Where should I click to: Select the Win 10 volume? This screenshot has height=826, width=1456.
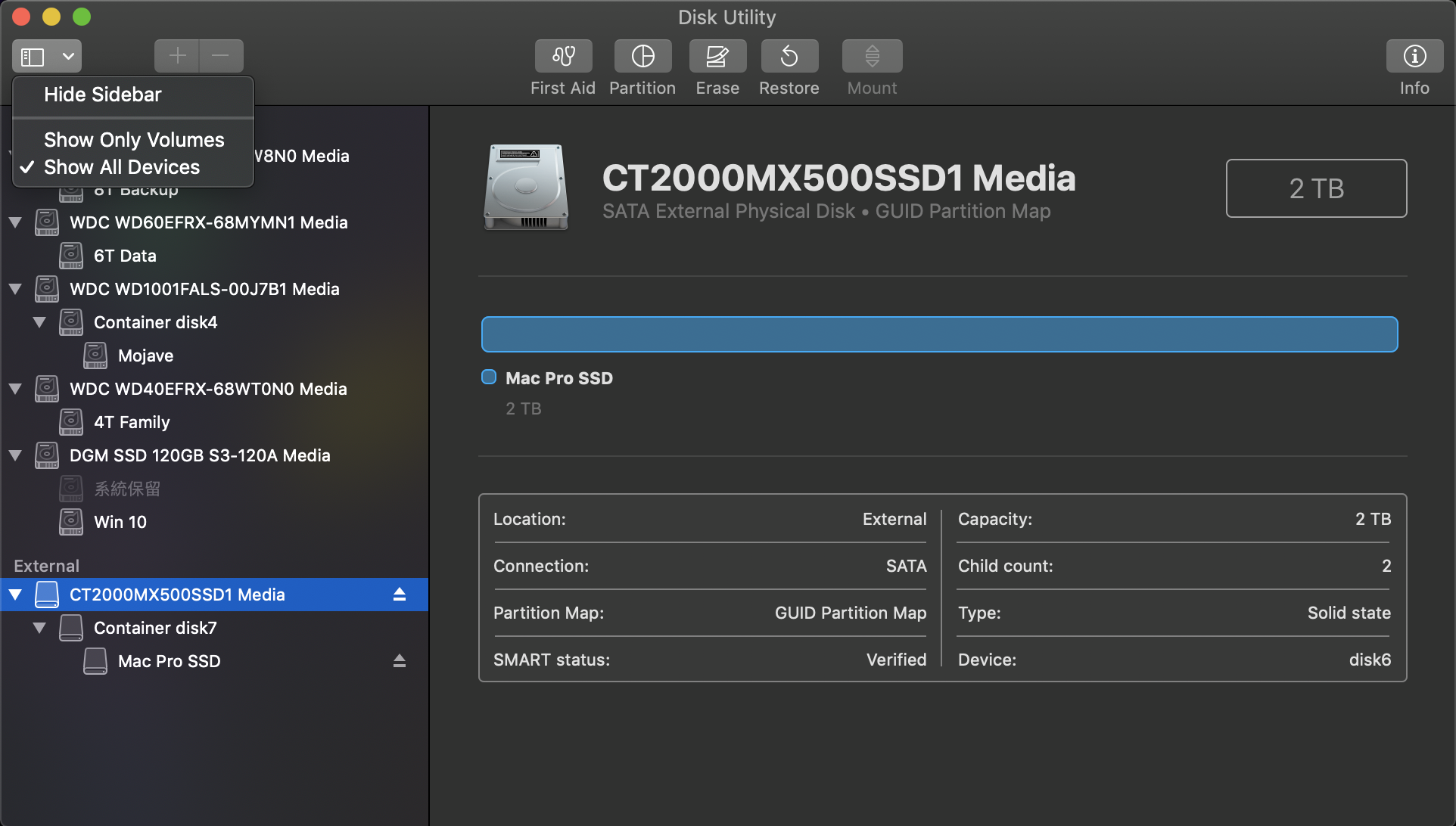pos(214,522)
